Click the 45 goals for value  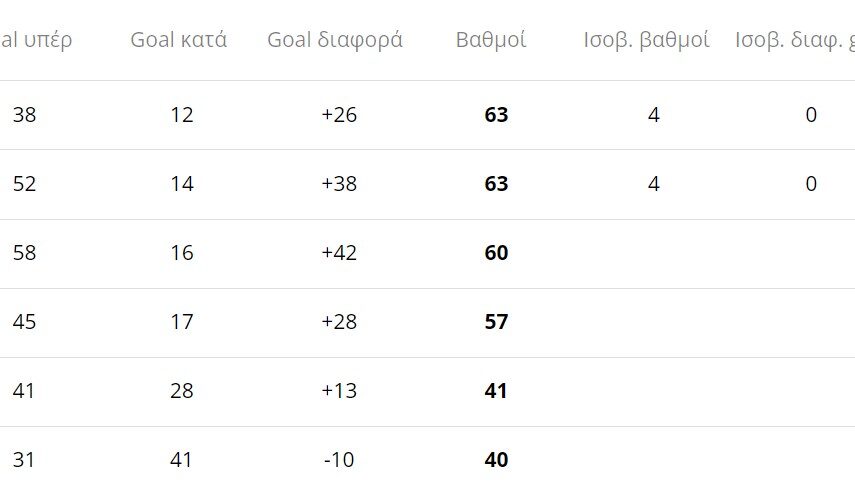(24, 322)
